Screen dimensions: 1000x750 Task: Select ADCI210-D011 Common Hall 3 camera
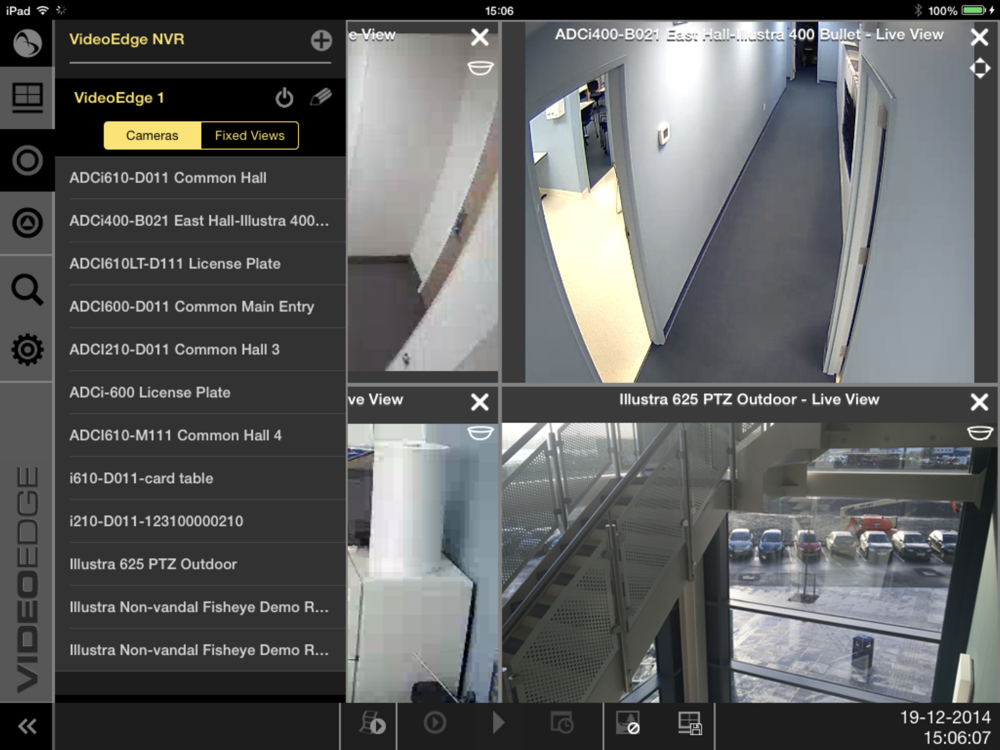200,349
